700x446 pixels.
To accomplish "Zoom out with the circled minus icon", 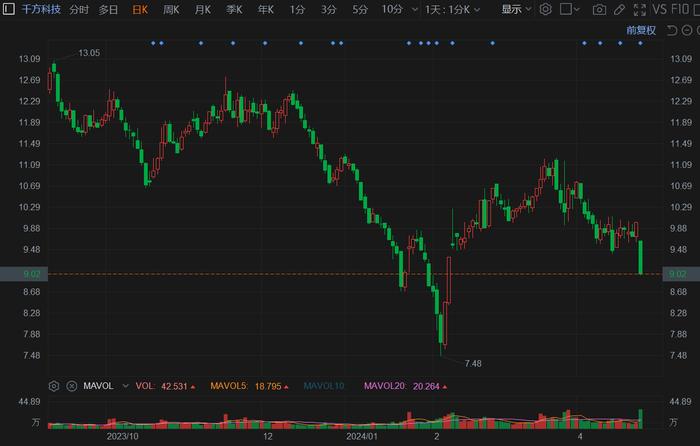I will point(687,30).
